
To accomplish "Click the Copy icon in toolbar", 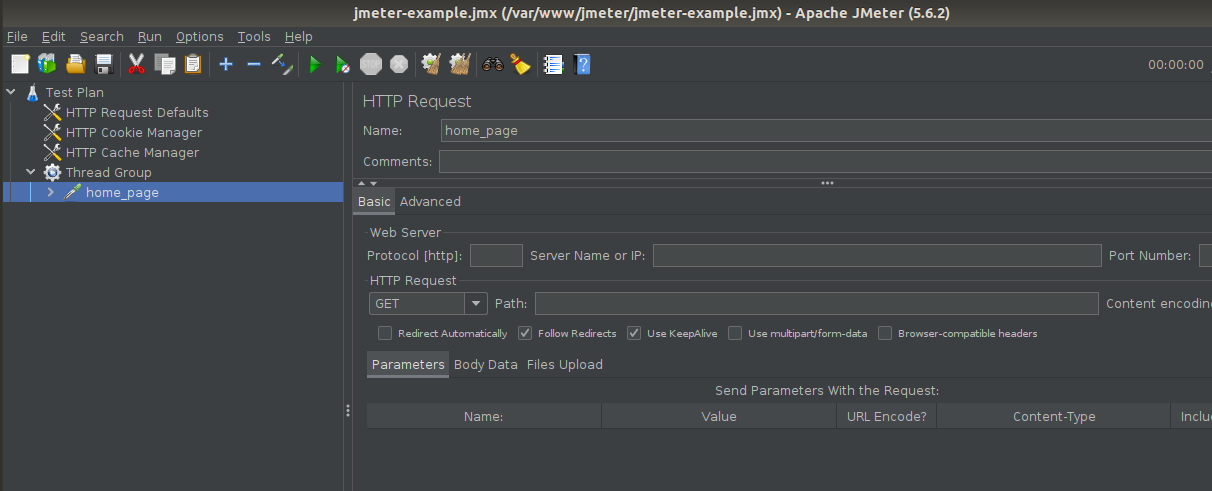I will point(165,64).
